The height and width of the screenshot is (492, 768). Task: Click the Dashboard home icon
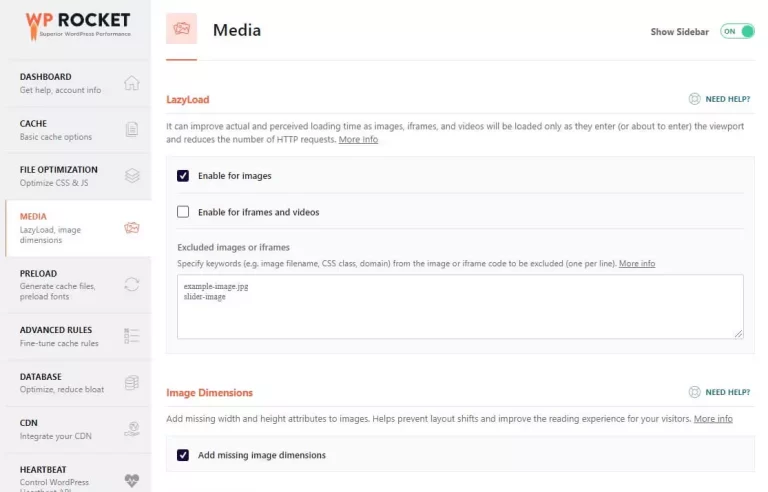tap(131, 83)
